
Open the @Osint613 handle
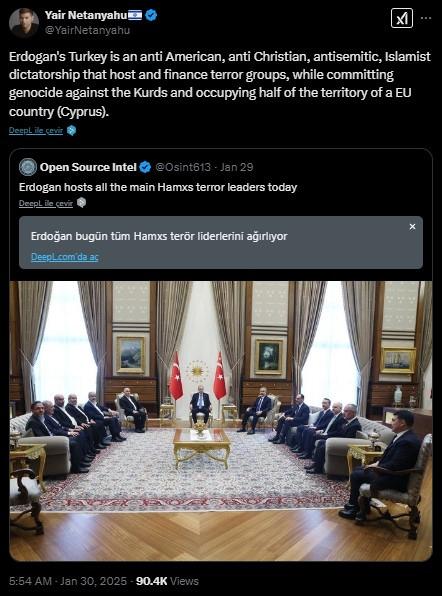click(x=183, y=167)
